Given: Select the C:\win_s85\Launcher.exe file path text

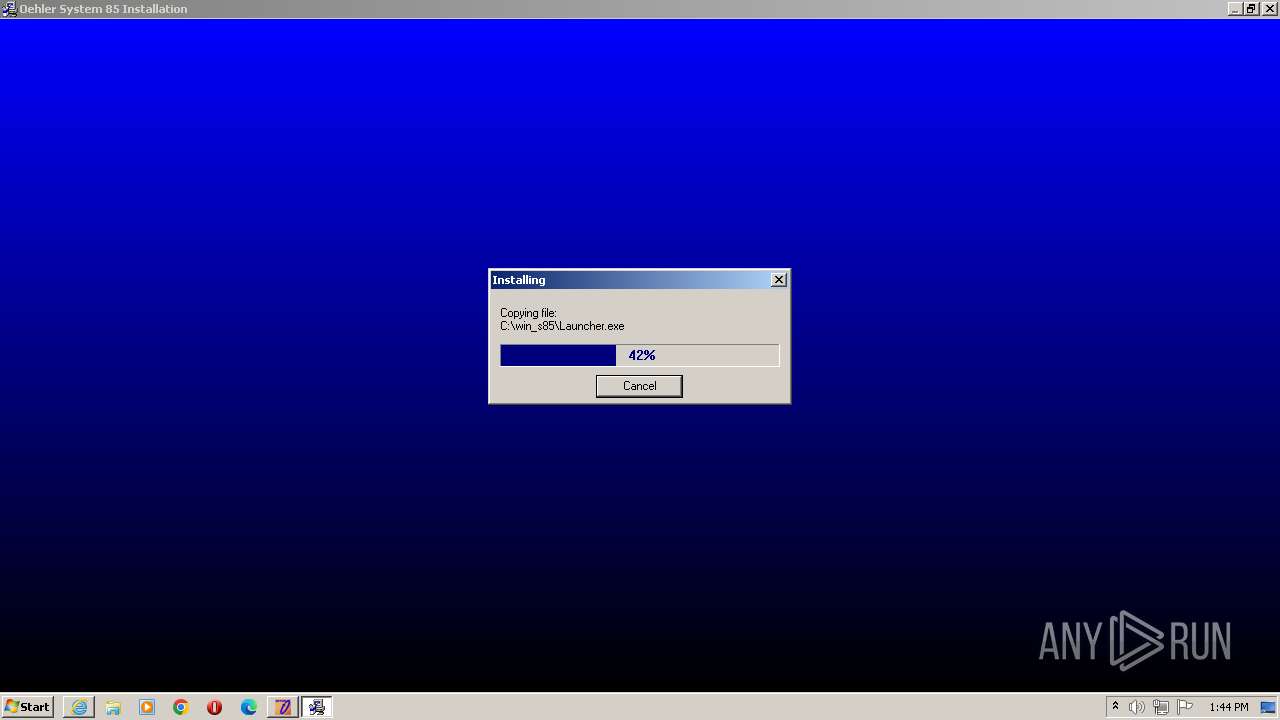Looking at the screenshot, I should coord(562,326).
